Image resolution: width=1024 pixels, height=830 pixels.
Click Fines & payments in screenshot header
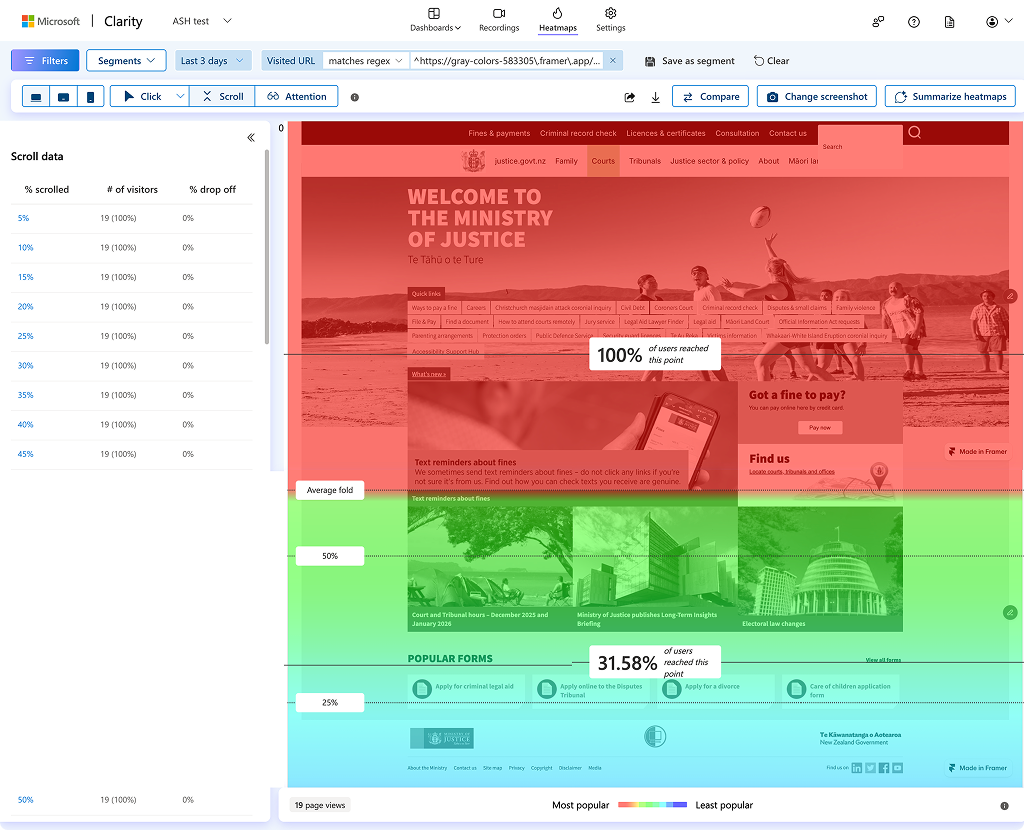(499, 133)
